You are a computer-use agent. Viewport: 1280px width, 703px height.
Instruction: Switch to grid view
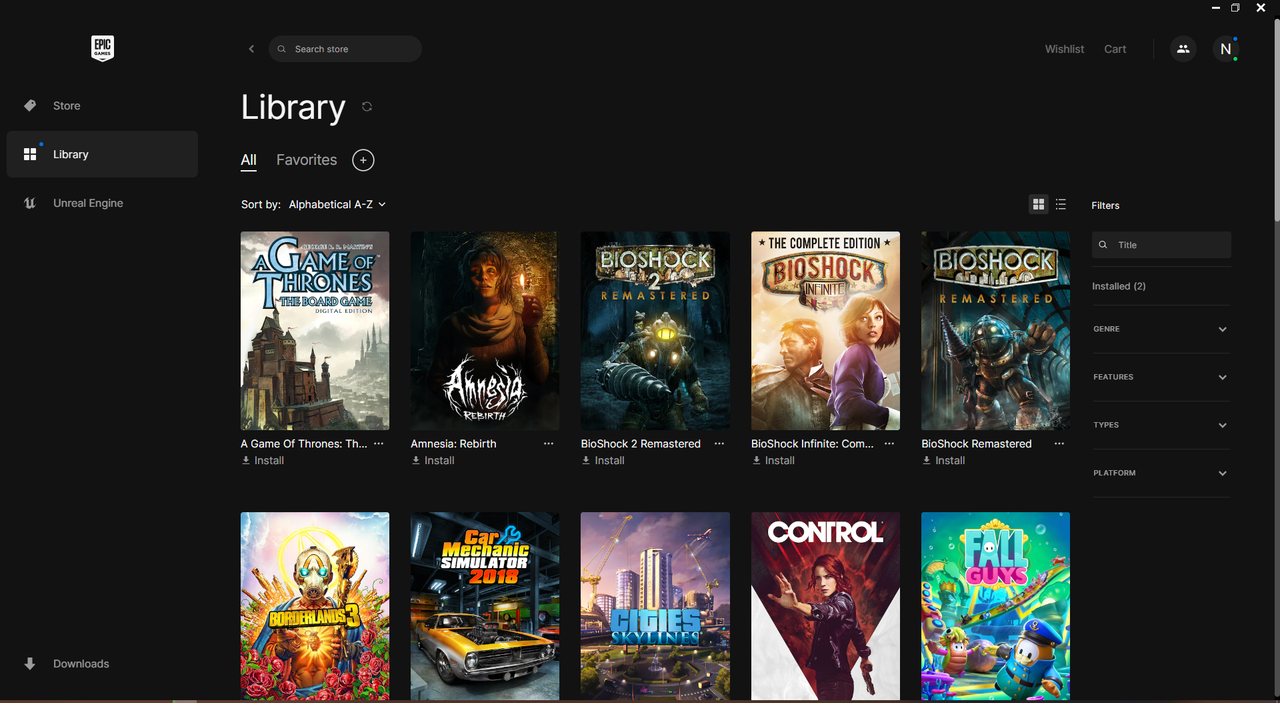(x=1039, y=204)
